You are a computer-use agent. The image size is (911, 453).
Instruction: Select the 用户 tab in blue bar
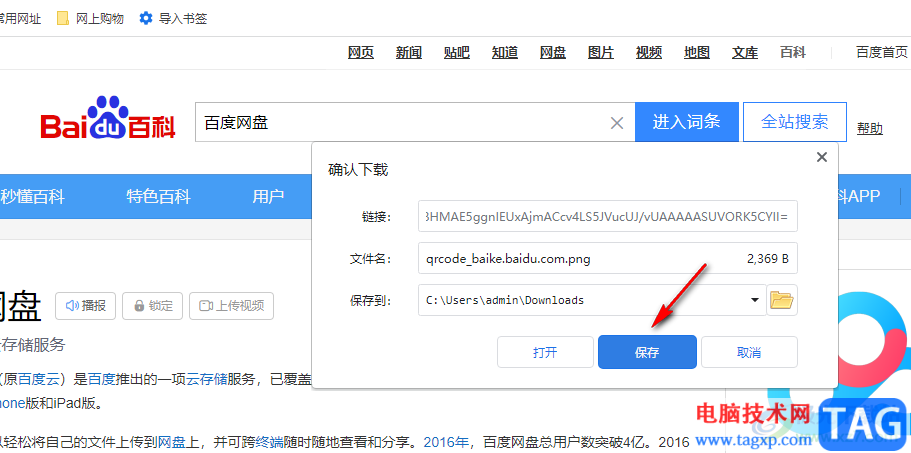tap(268, 196)
